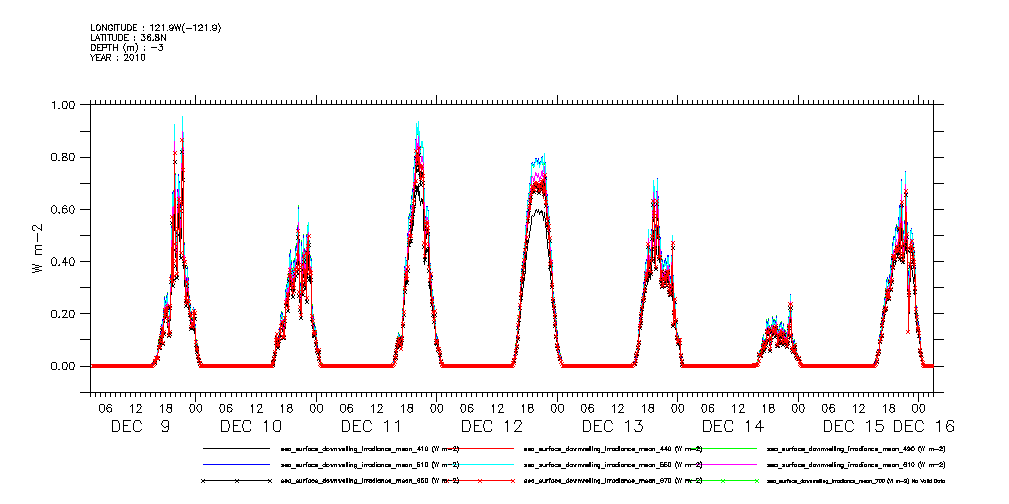Click legend label irradiance_mean_610 (W m-2)

point(856,464)
